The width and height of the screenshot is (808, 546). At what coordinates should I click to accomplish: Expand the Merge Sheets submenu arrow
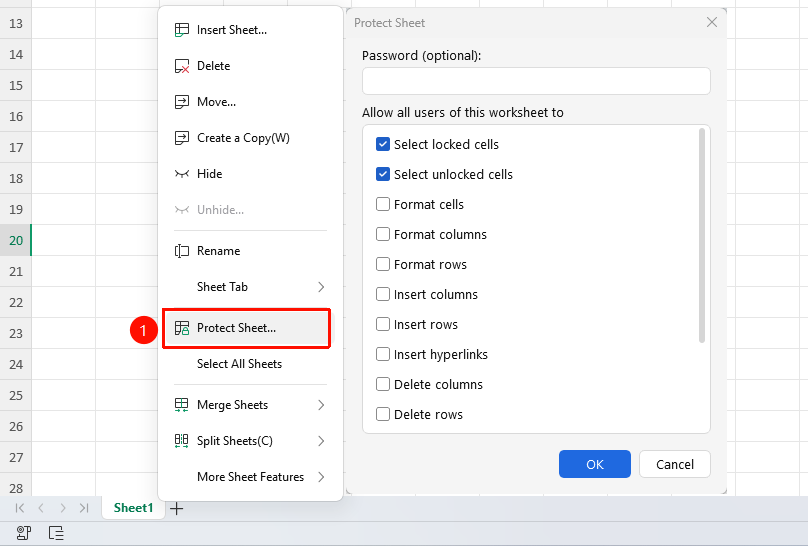(321, 405)
